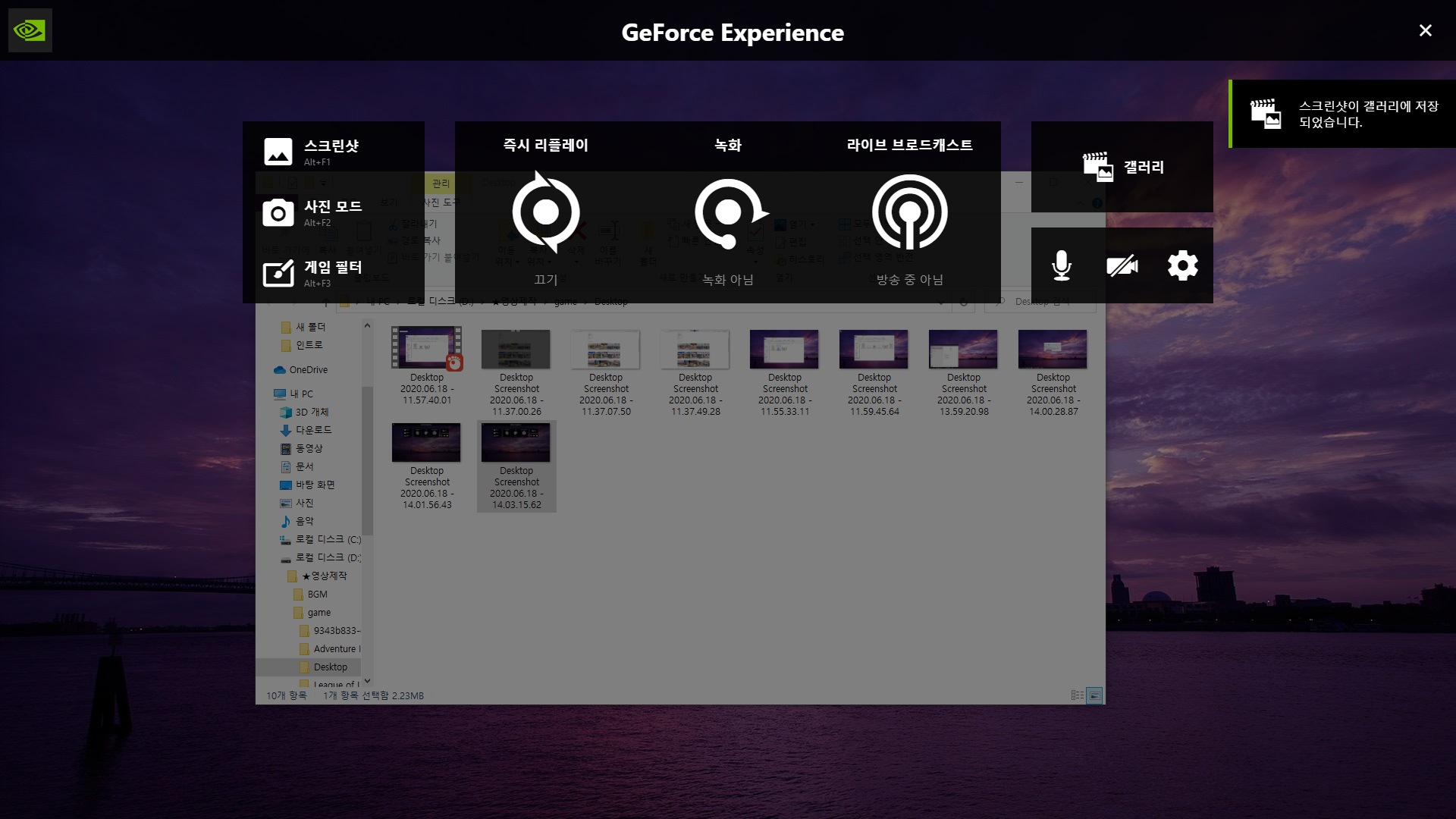Toggle the microphone on or off

point(1062,265)
